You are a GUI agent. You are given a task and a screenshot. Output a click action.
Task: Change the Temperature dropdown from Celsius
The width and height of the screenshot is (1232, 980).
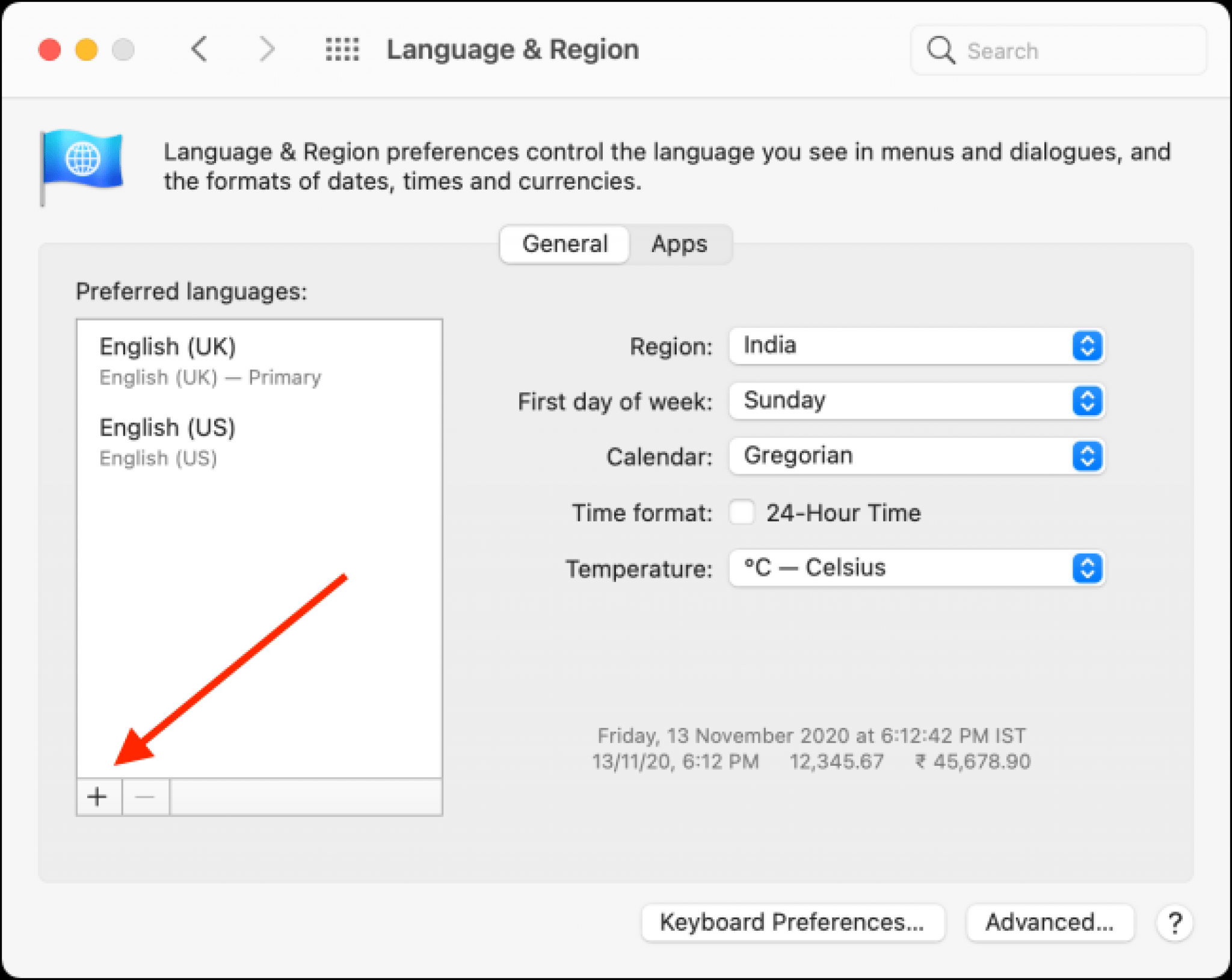(x=916, y=568)
